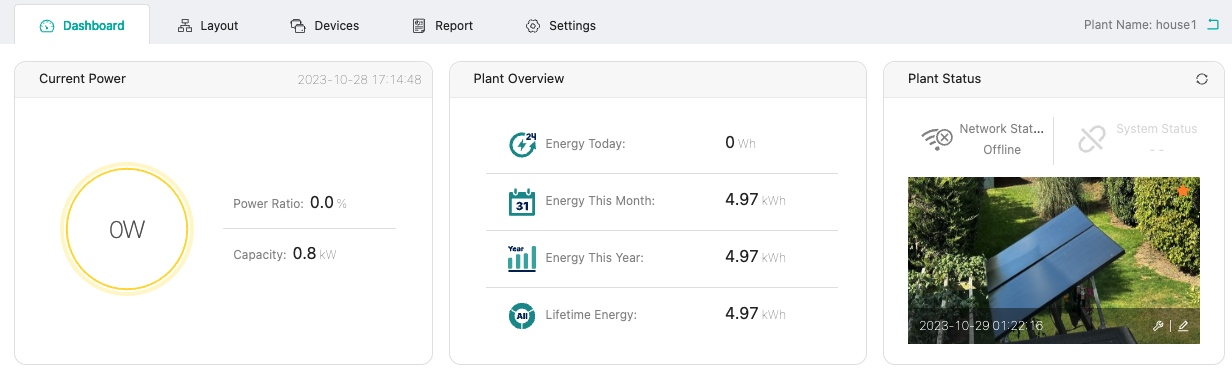Click the Network Status offline wifi icon

pyautogui.click(x=937, y=139)
